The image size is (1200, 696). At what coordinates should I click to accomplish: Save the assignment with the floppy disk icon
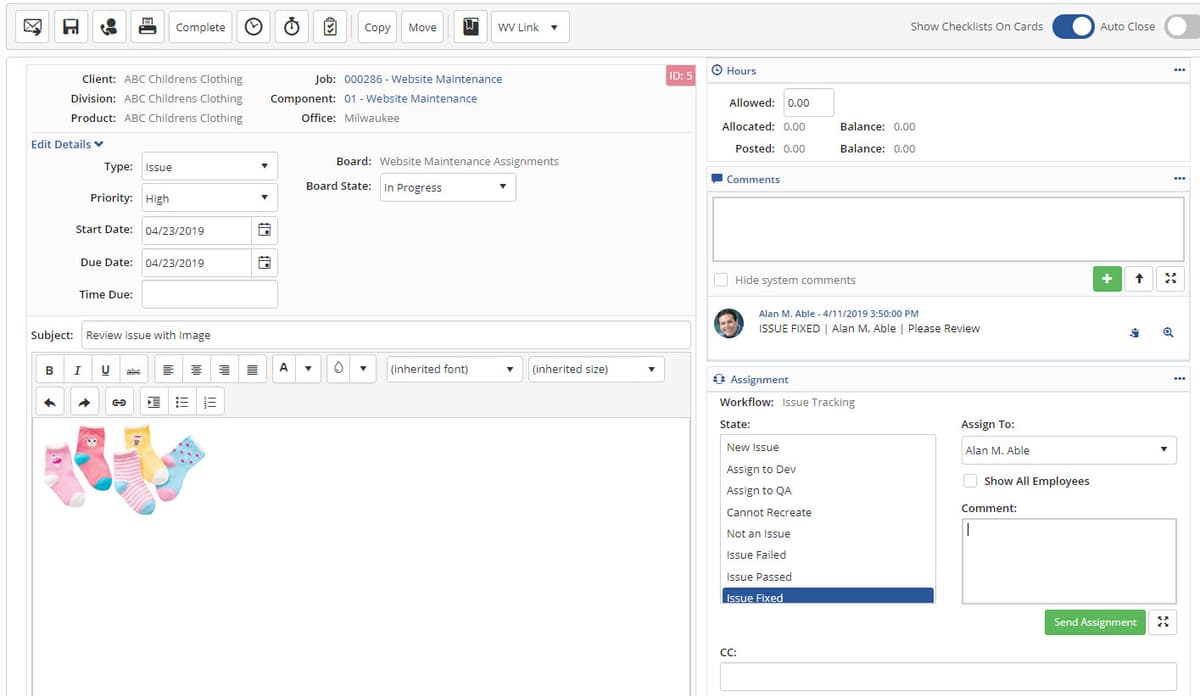[70, 27]
